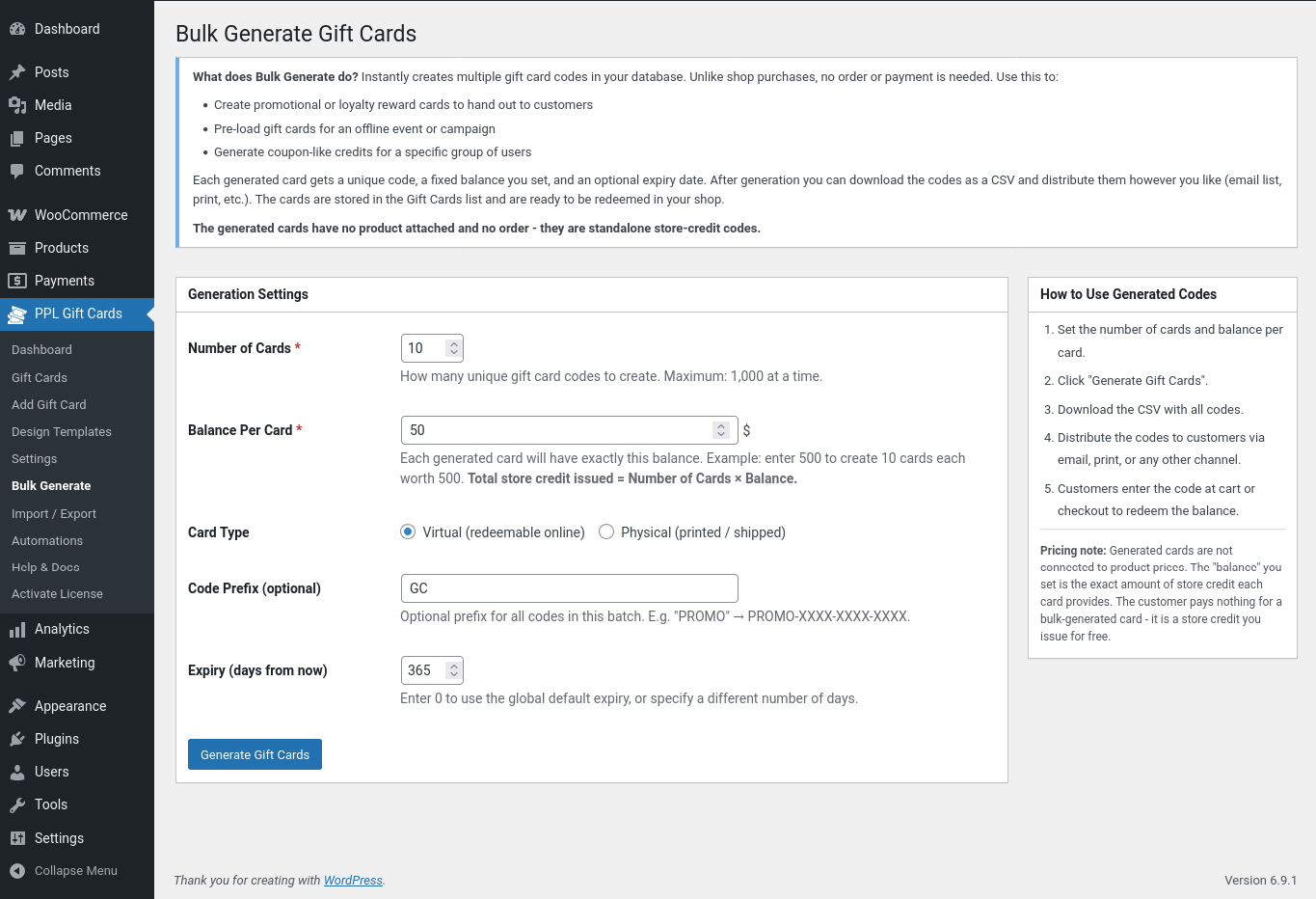Click the WooCommerce icon in sidebar
This screenshot has width=1316, height=899.
coord(17,215)
